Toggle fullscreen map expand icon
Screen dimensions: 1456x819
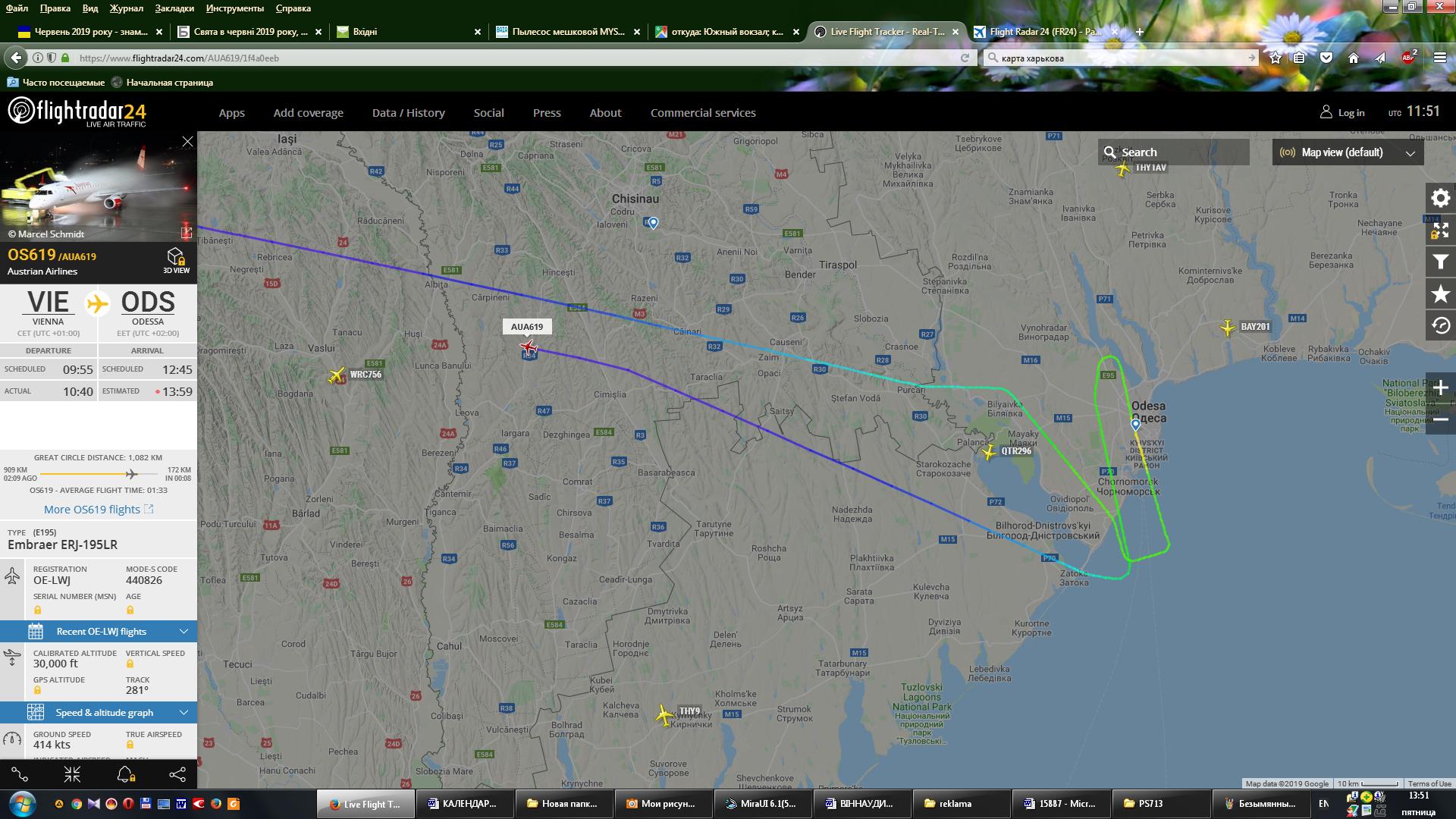[x=1440, y=231]
